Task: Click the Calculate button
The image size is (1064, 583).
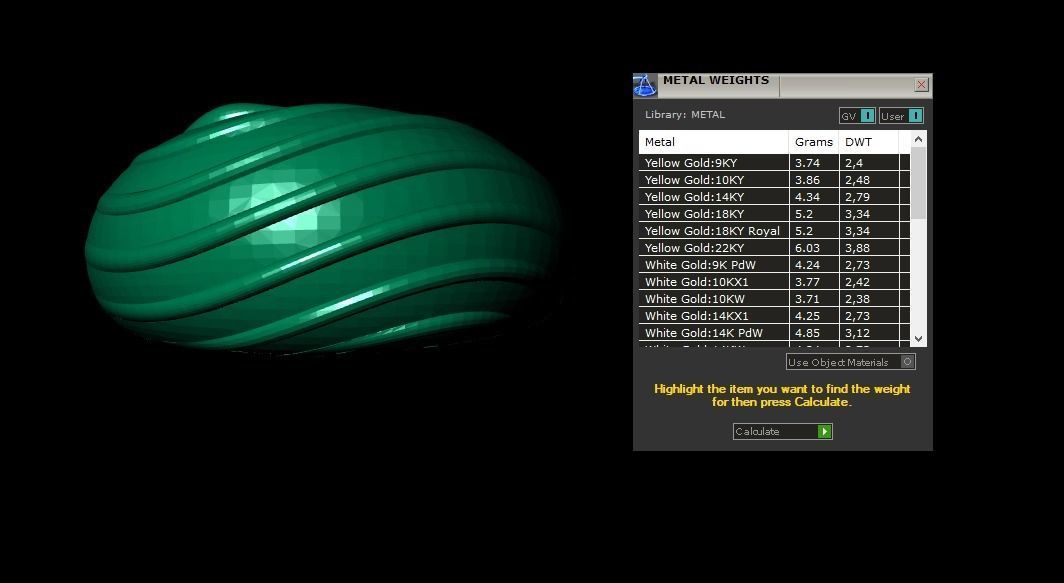Action: pyautogui.click(x=782, y=432)
